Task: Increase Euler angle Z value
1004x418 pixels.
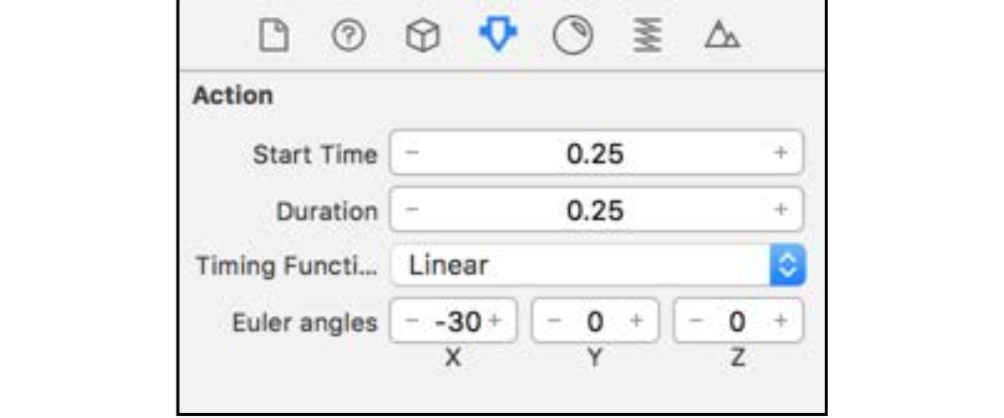Action: click(780, 321)
